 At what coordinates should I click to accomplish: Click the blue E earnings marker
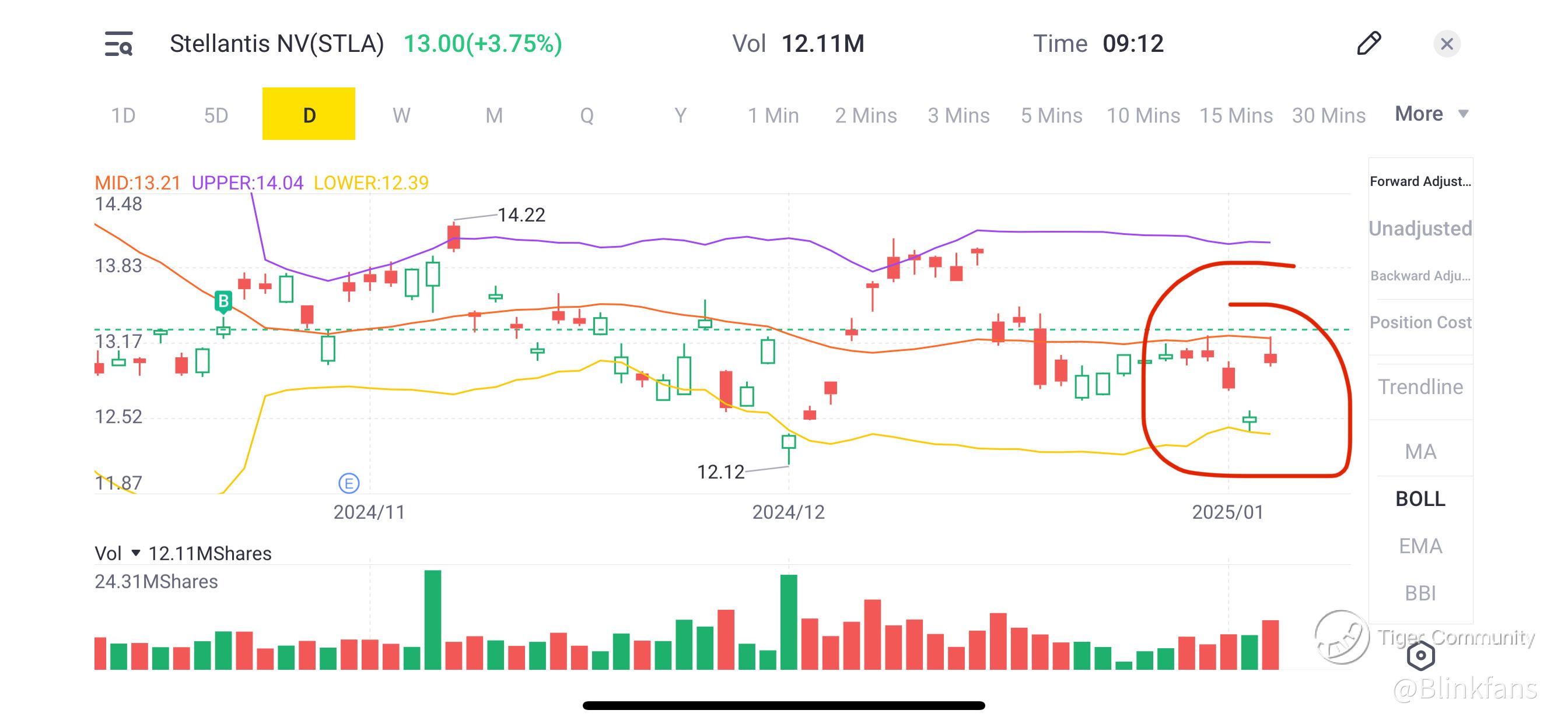pyautogui.click(x=349, y=483)
